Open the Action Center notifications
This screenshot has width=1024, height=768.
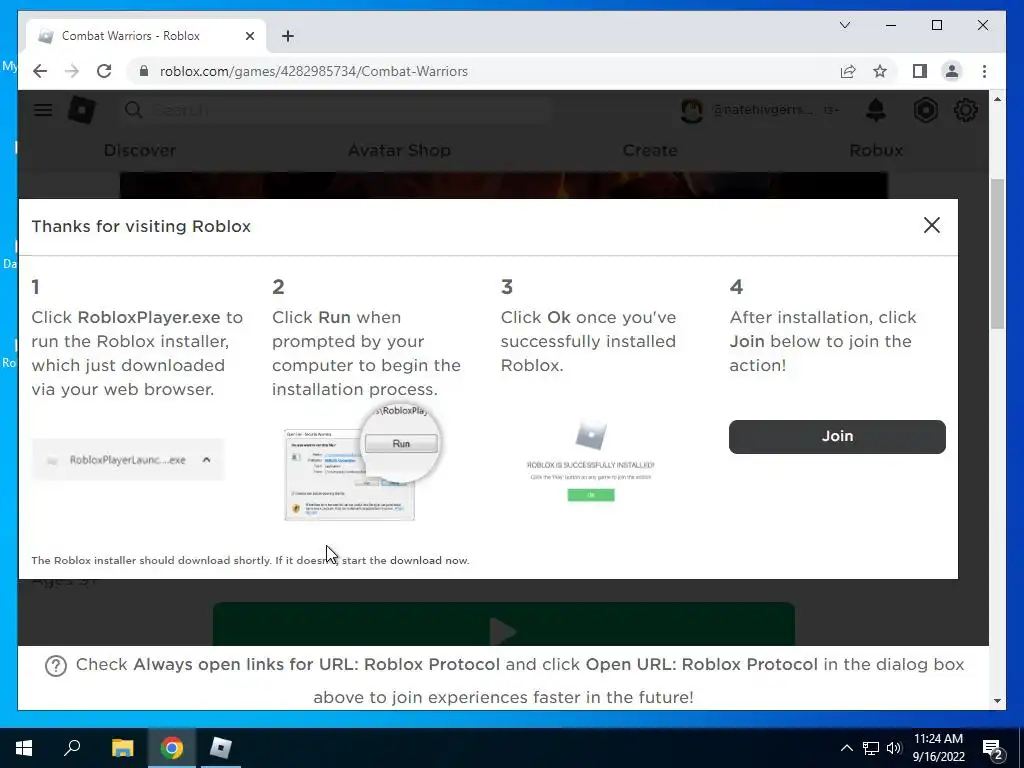point(993,748)
